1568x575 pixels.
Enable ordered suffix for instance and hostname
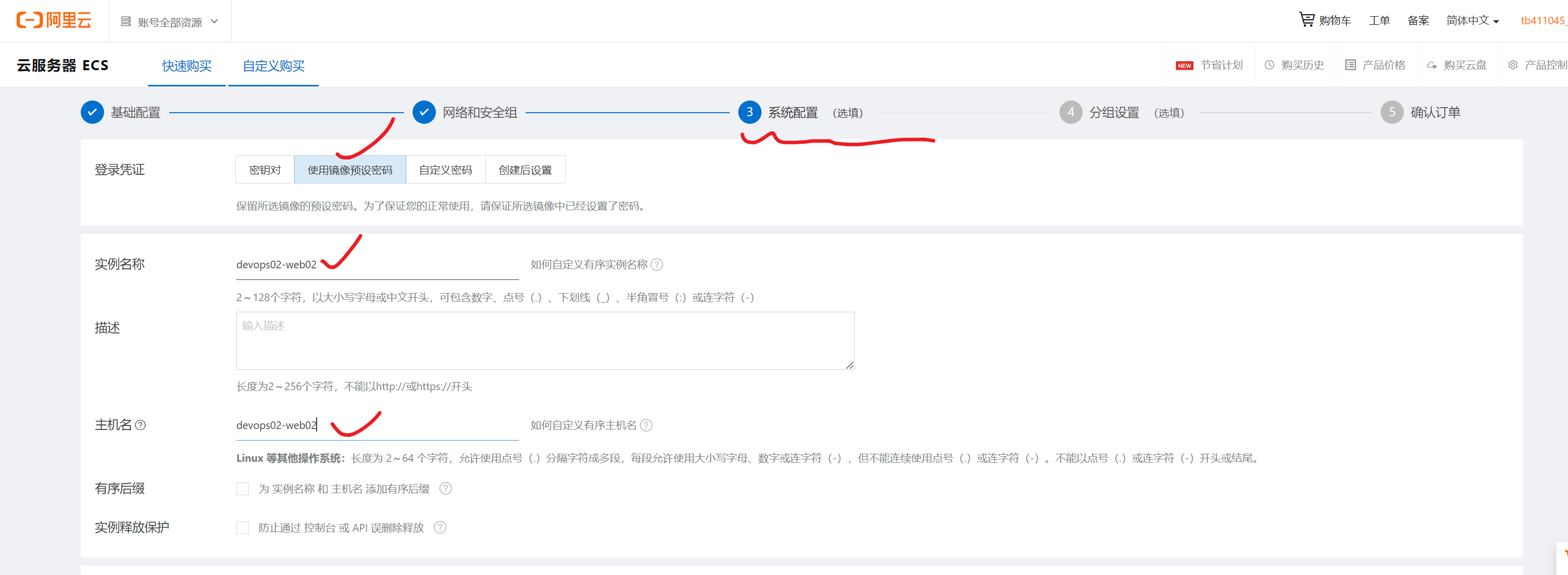[x=243, y=489]
